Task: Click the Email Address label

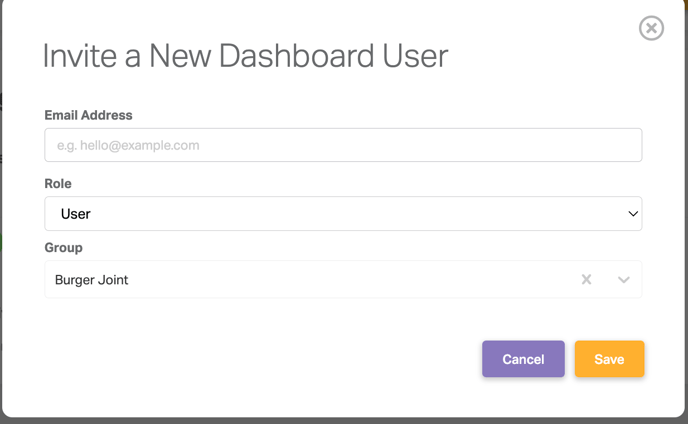Action: (x=88, y=115)
